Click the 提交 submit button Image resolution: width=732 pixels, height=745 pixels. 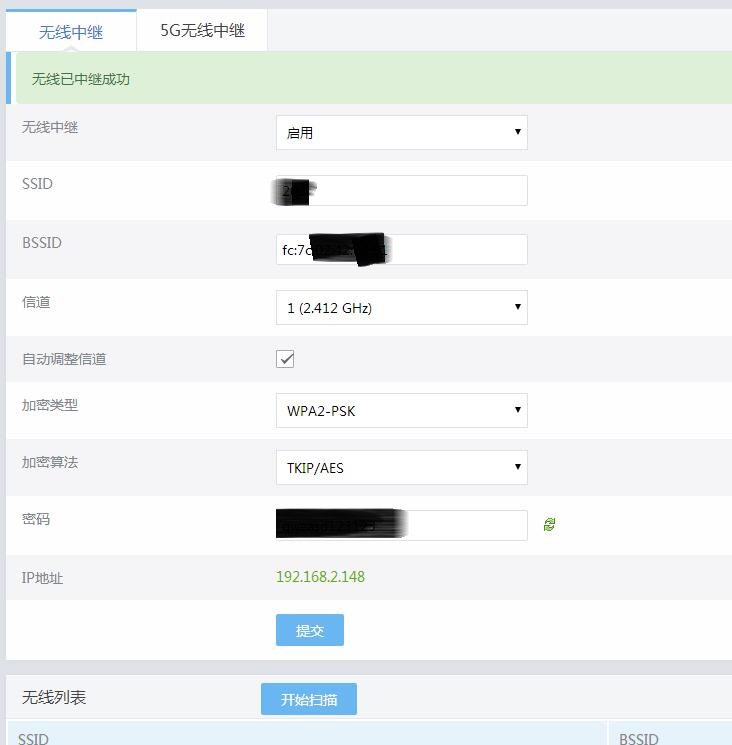[310, 630]
